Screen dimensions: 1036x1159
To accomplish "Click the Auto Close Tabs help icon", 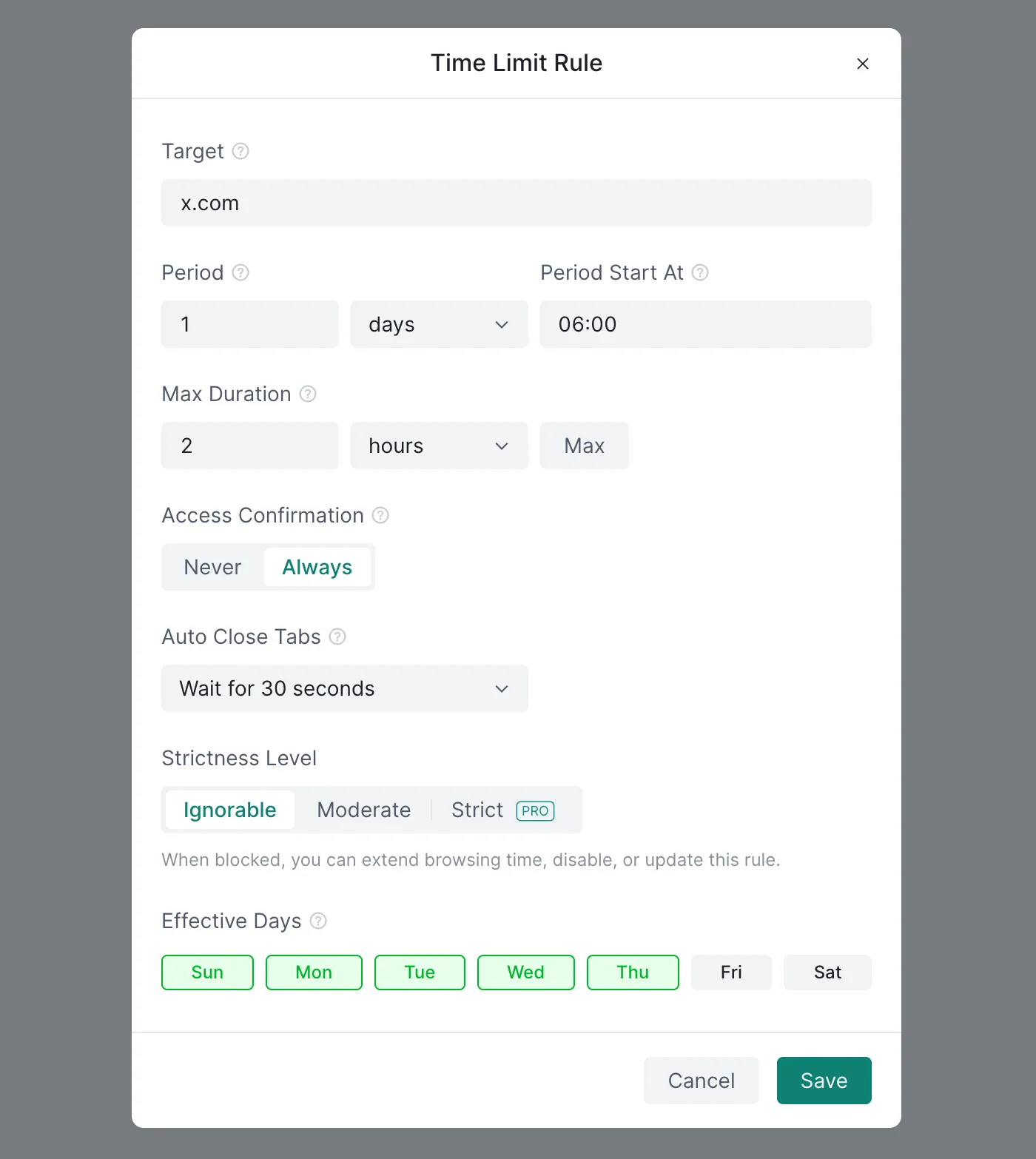I will [x=337, y=636].
